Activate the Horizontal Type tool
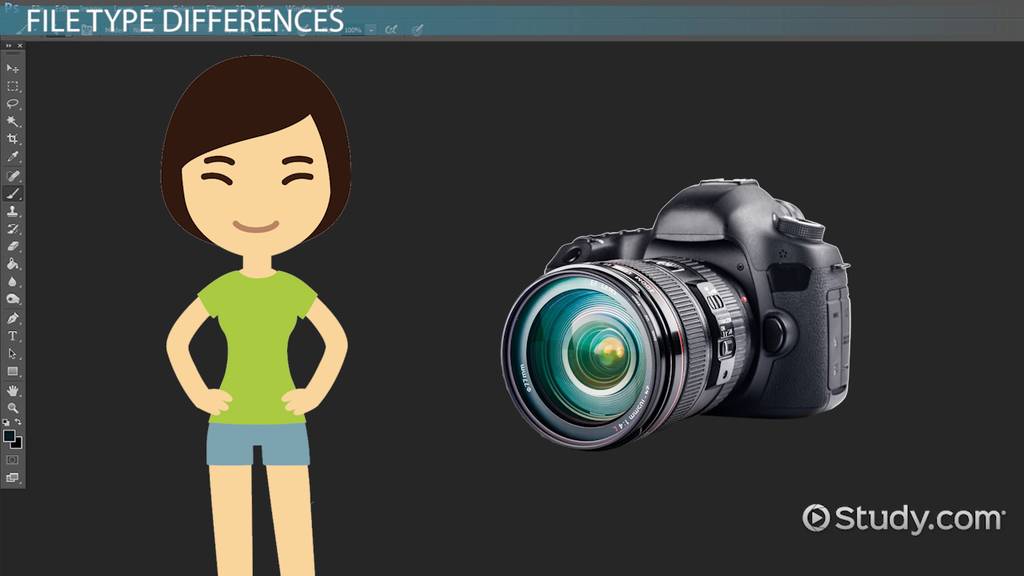 (13, 336)
